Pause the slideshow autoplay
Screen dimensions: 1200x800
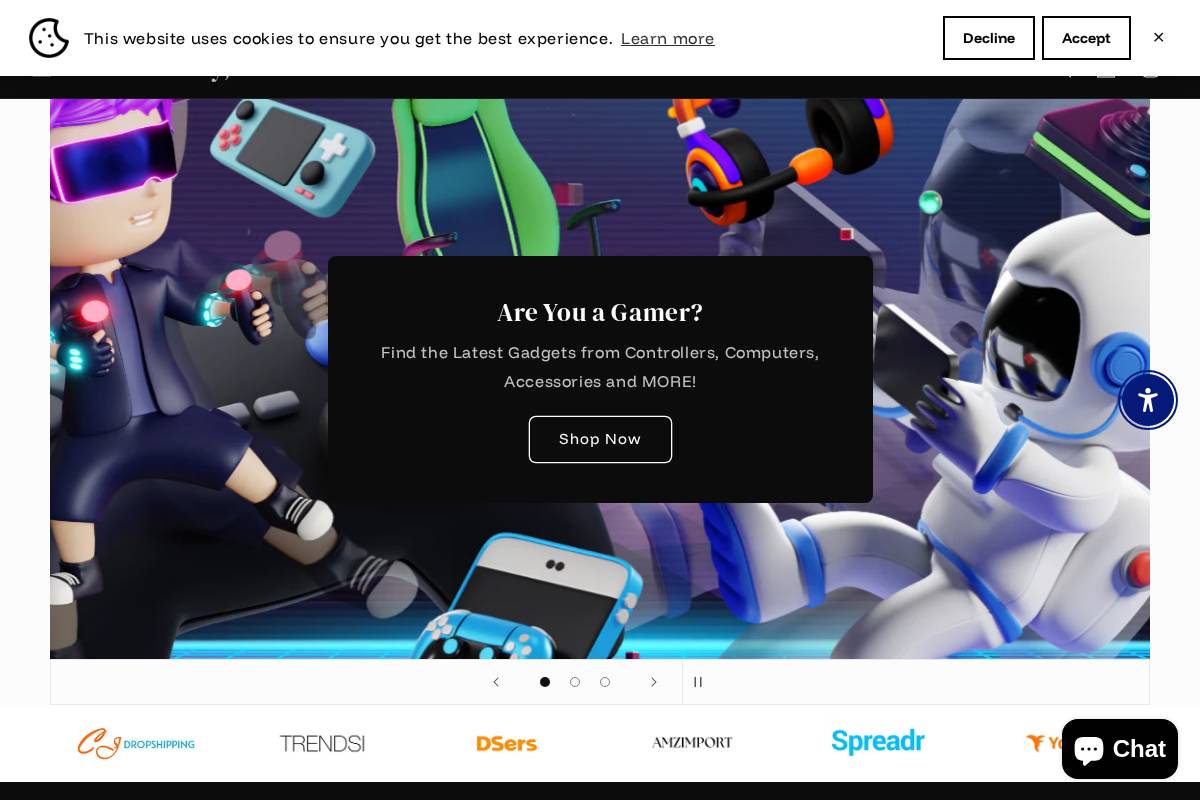[698, 682]
